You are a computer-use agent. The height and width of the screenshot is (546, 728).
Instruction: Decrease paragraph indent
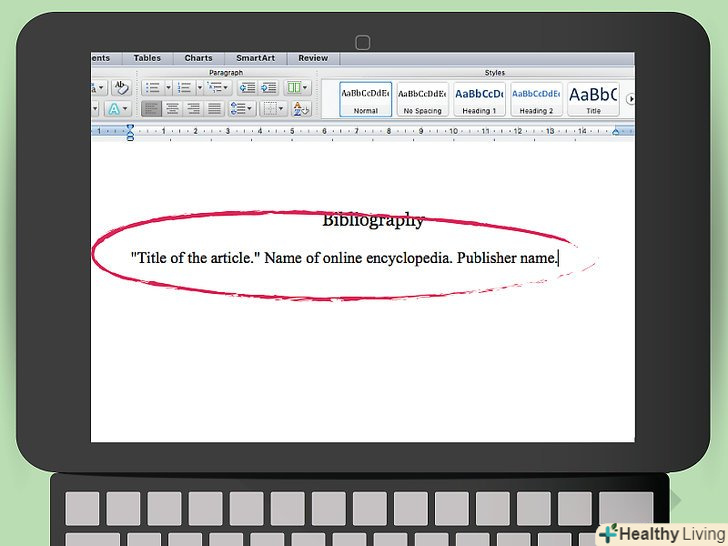(246, 88)
